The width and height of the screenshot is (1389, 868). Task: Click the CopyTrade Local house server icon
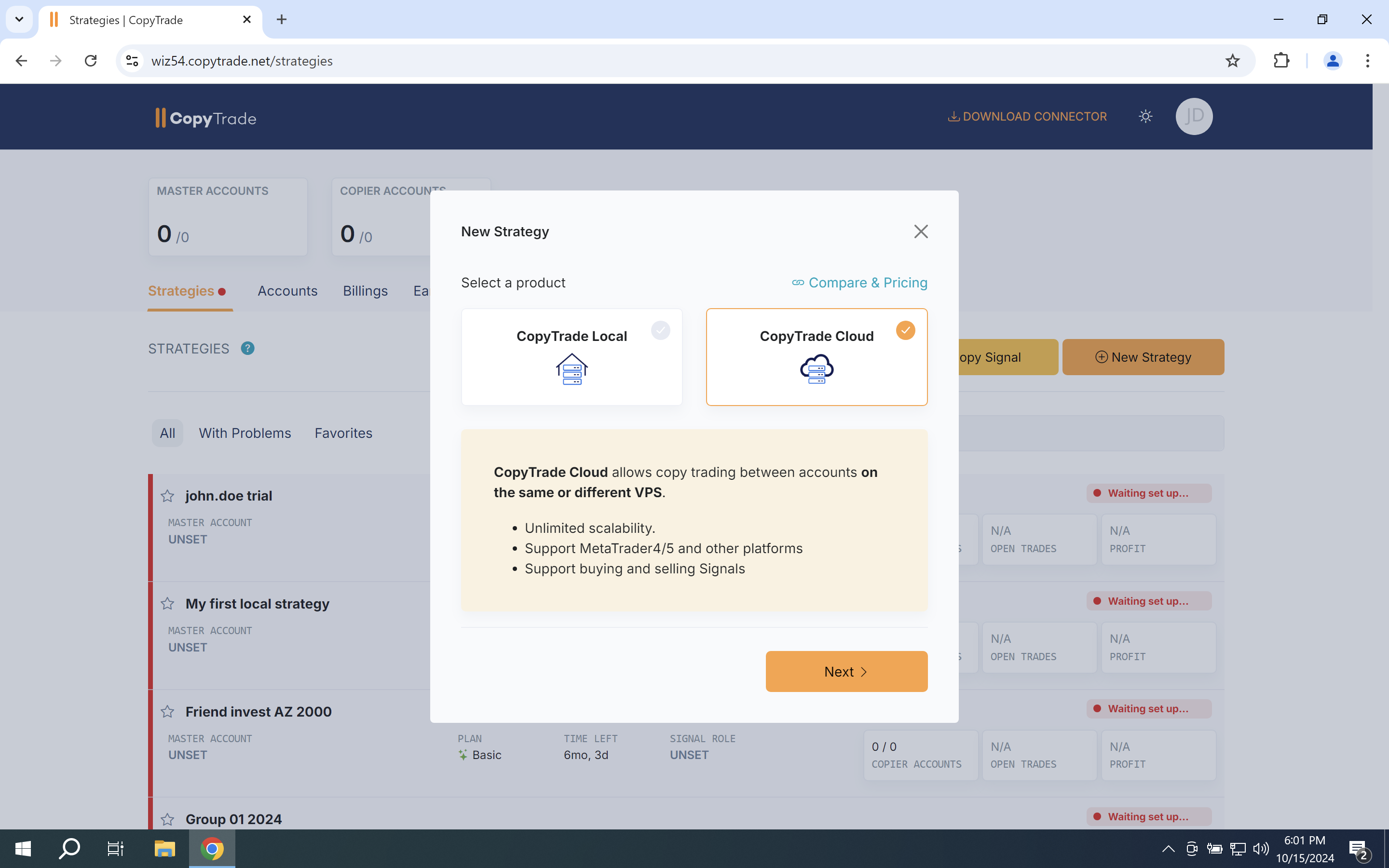(x=572, y=369)
